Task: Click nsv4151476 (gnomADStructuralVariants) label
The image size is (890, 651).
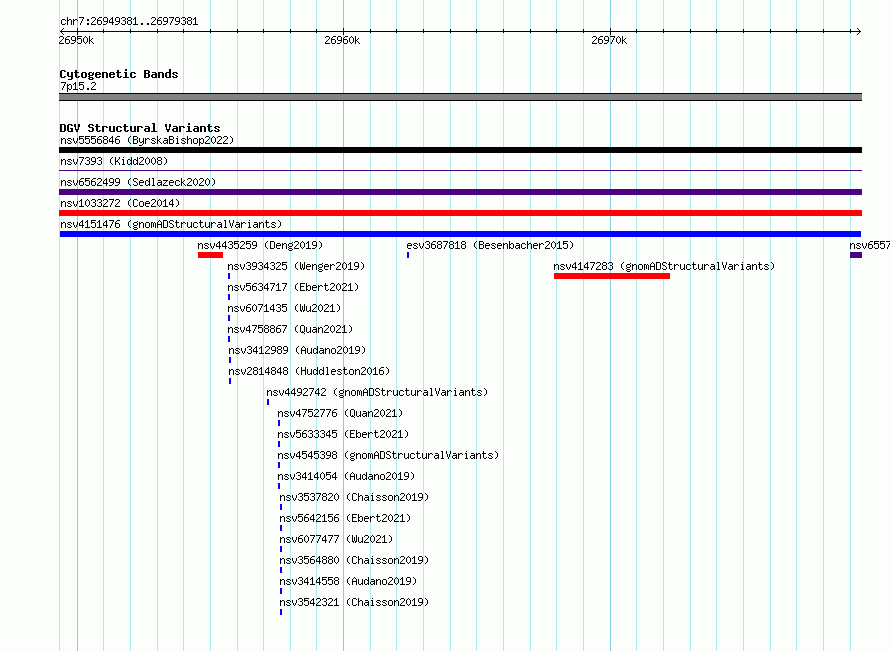Action: point(171,224)
